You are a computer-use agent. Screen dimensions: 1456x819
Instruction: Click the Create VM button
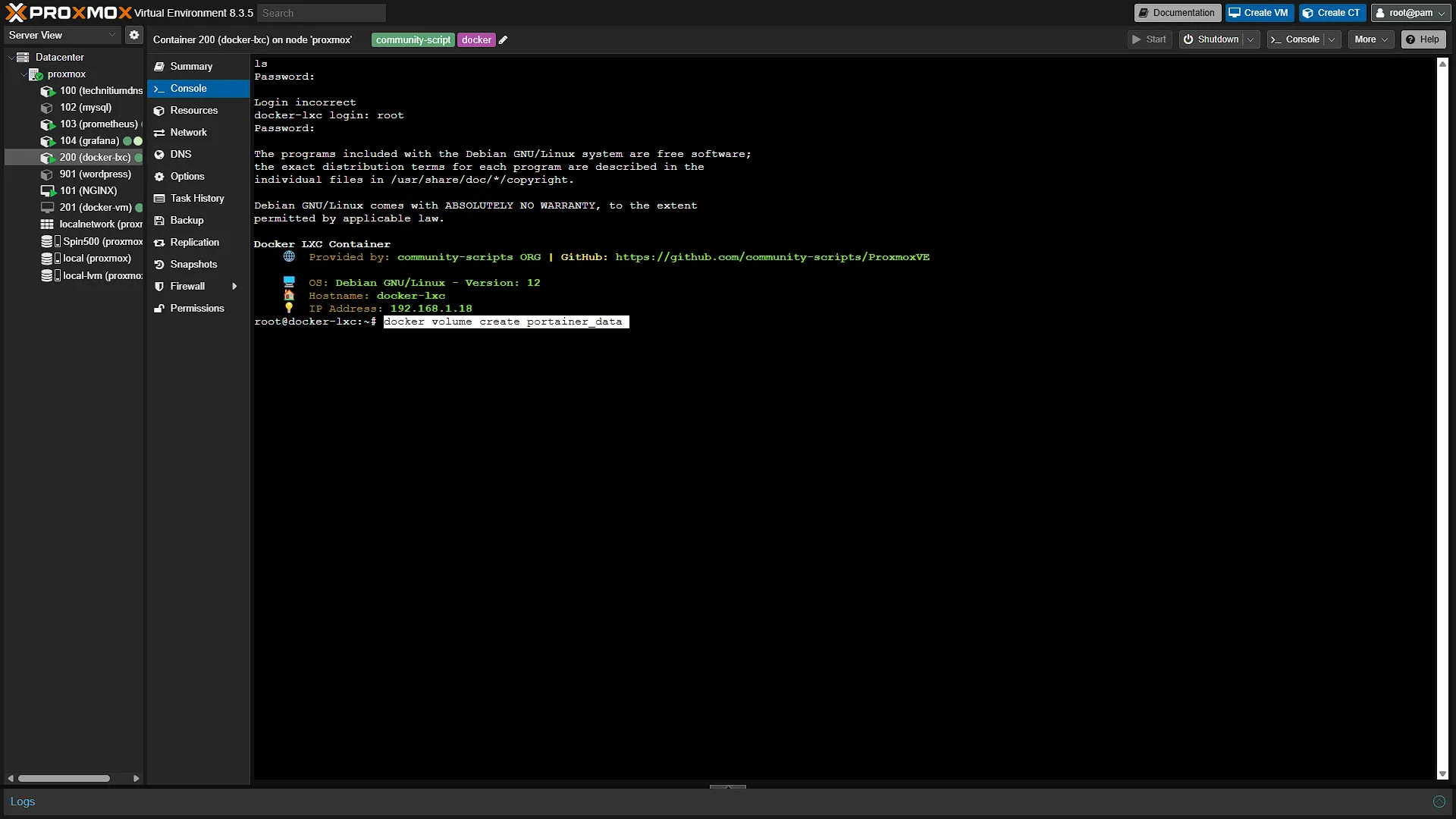tap(1259, 13)
